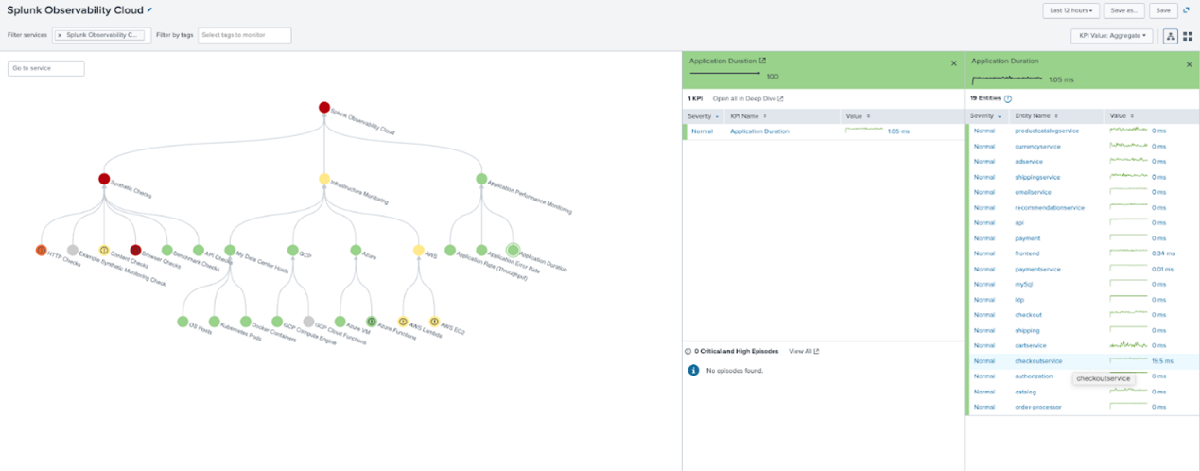Viewport: 1200px width, 471px height.
Task: Select the yellow Infrastructure Monitoring node
Action: pyautogui.click(x=324, y=179)
